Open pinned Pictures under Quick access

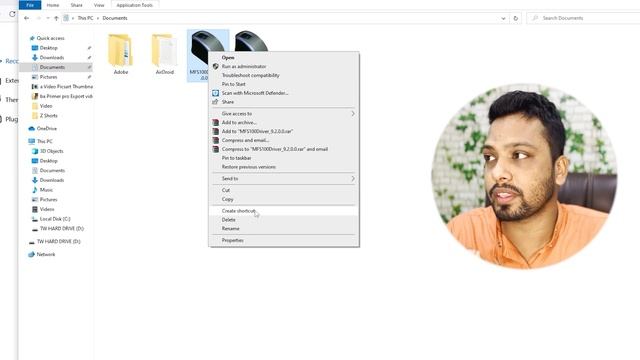point(48,77)
